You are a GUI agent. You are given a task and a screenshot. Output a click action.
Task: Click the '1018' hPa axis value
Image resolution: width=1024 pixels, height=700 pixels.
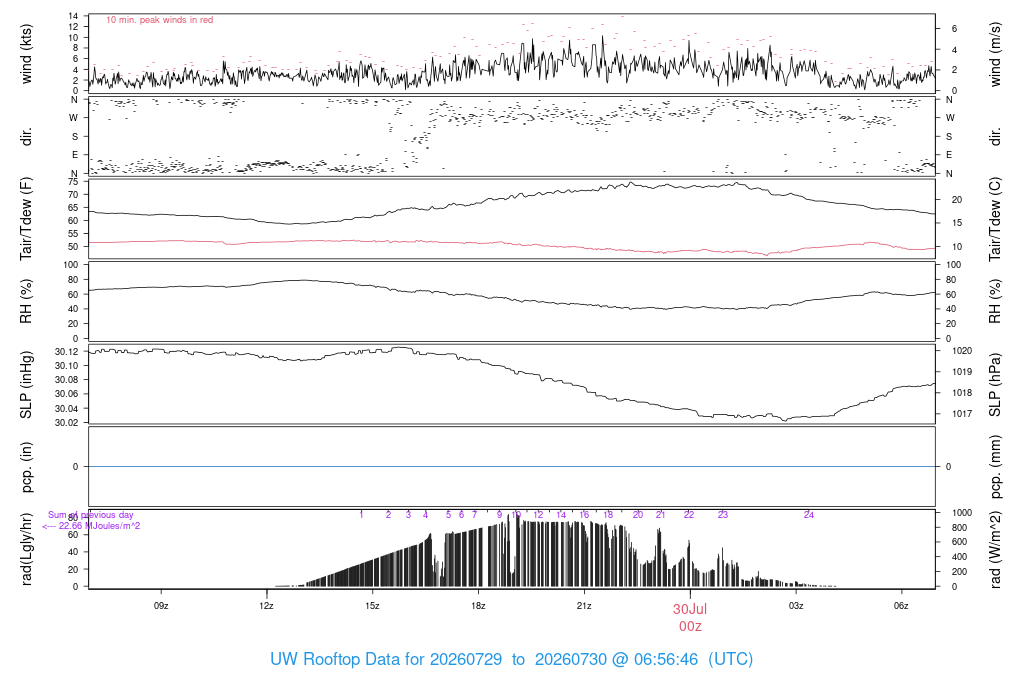coord(962,392)
